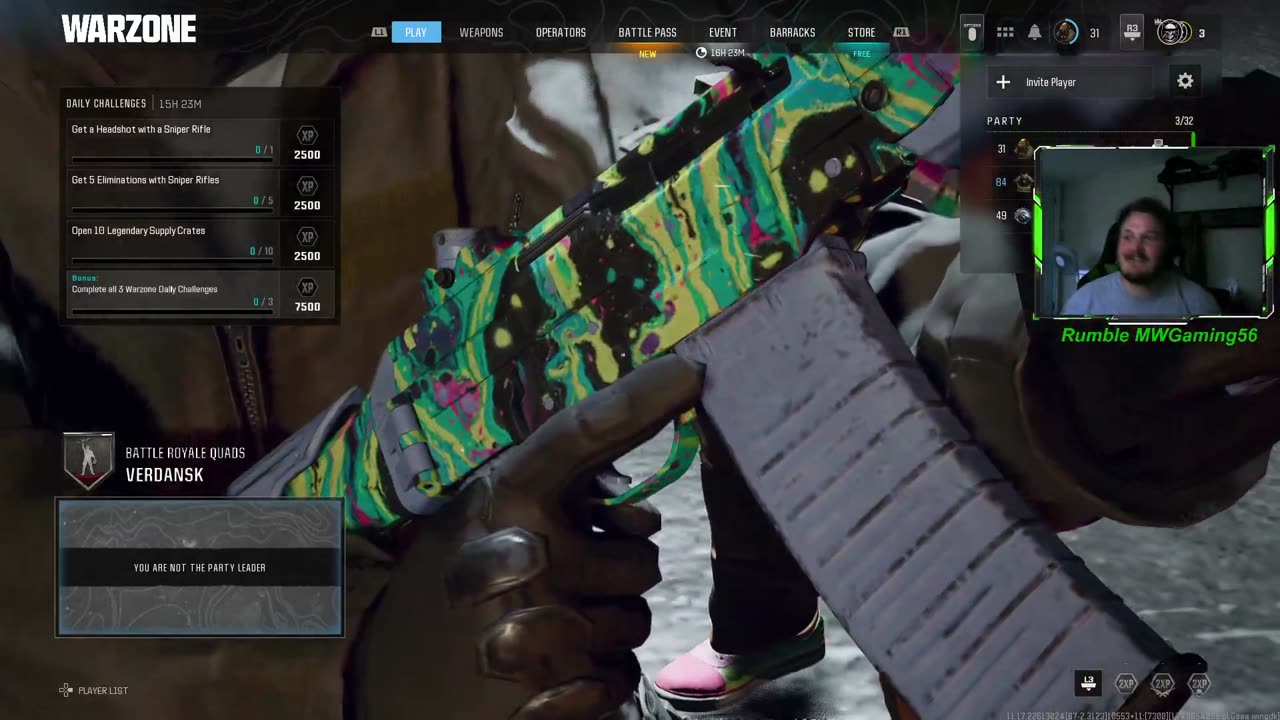Click the Warzone logo
The image size is (1280, 720).
(128, 30)
